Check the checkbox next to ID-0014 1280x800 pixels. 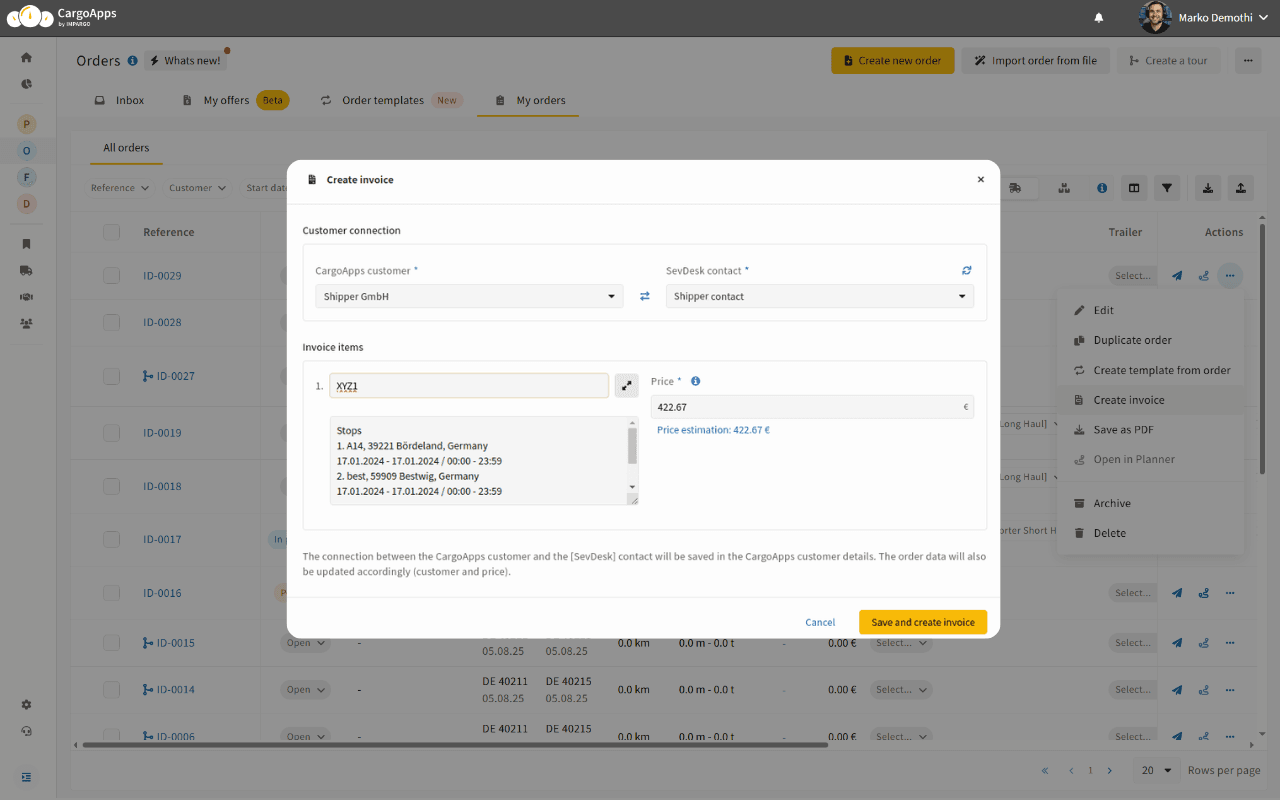(111, 689)
